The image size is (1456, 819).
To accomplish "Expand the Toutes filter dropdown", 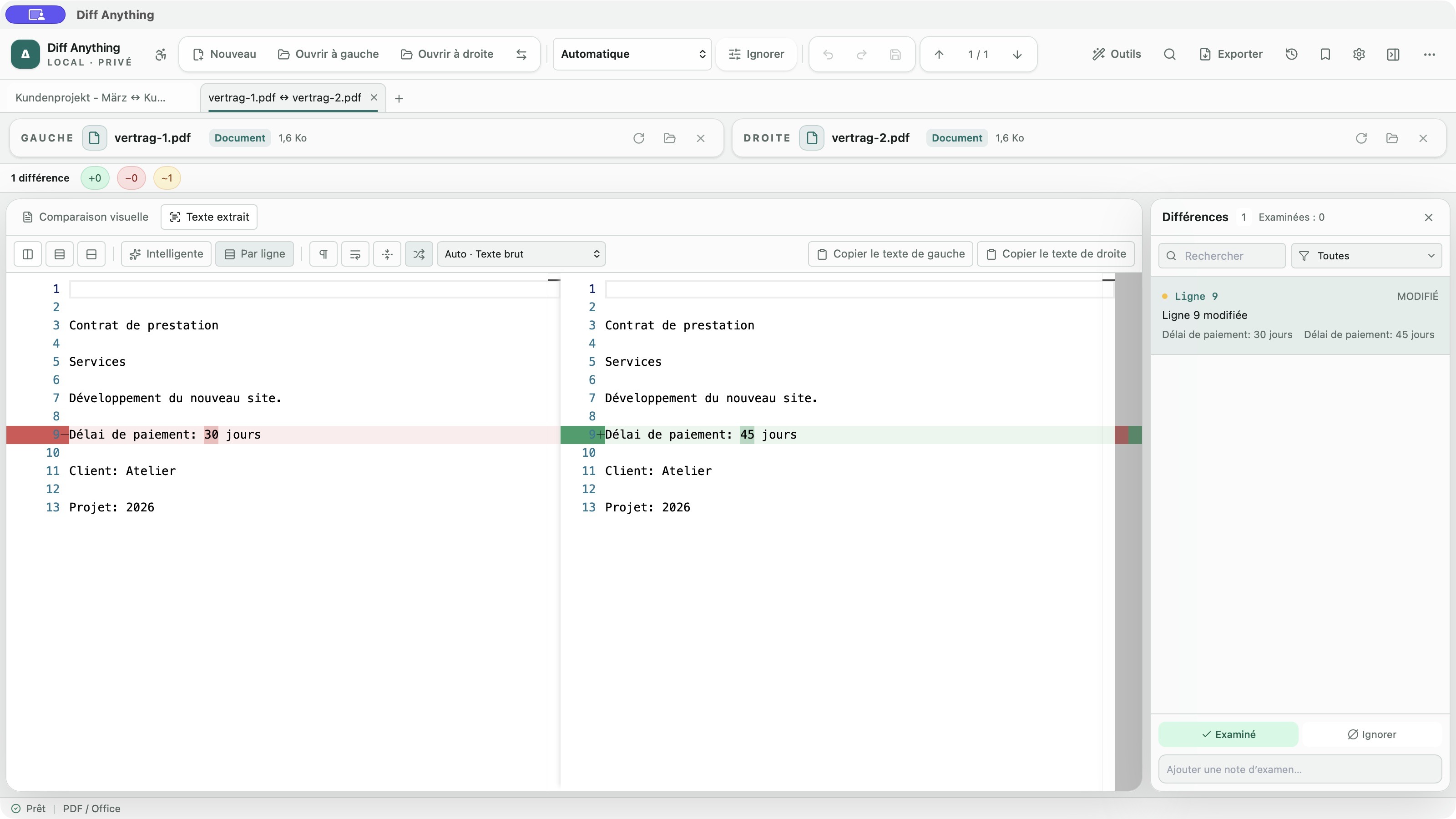I will click(1367, 256).
